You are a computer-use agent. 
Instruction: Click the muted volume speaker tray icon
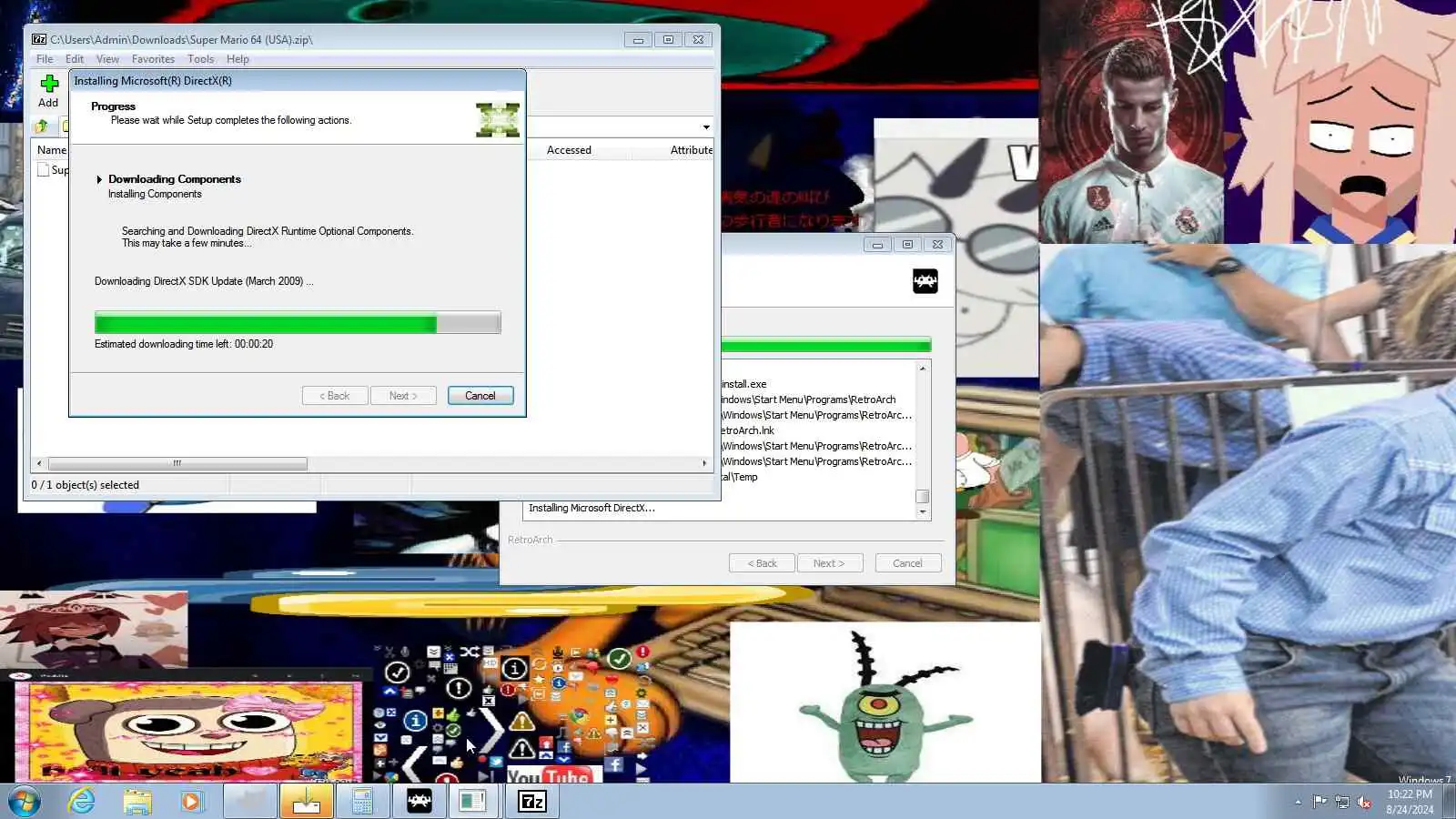pos(1364,802)
